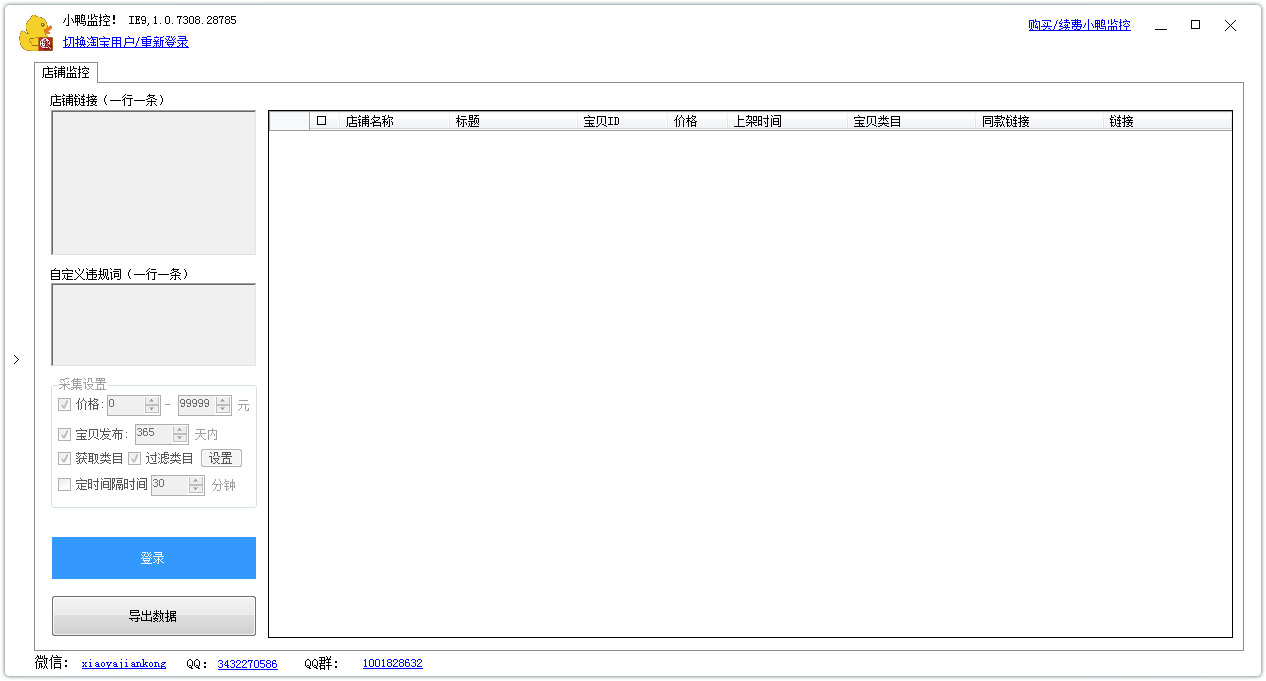Click the 设置 button
The image size is (1266, 681).
pos(221,458)
